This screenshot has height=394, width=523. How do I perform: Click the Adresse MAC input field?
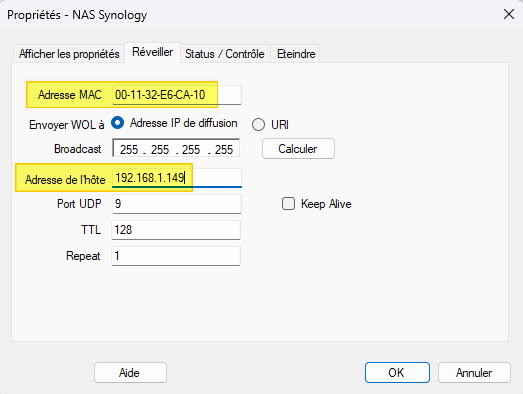[x=176, y=95]
